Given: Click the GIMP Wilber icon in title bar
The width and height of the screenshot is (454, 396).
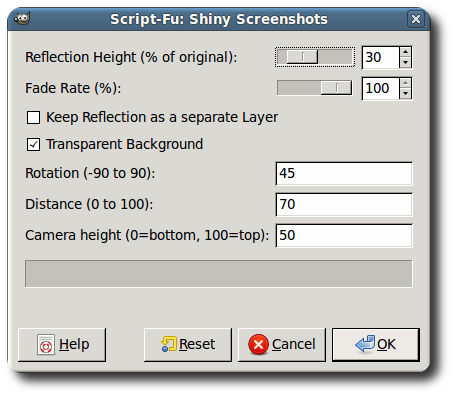Looking at the screenshot, I should 22,18.
